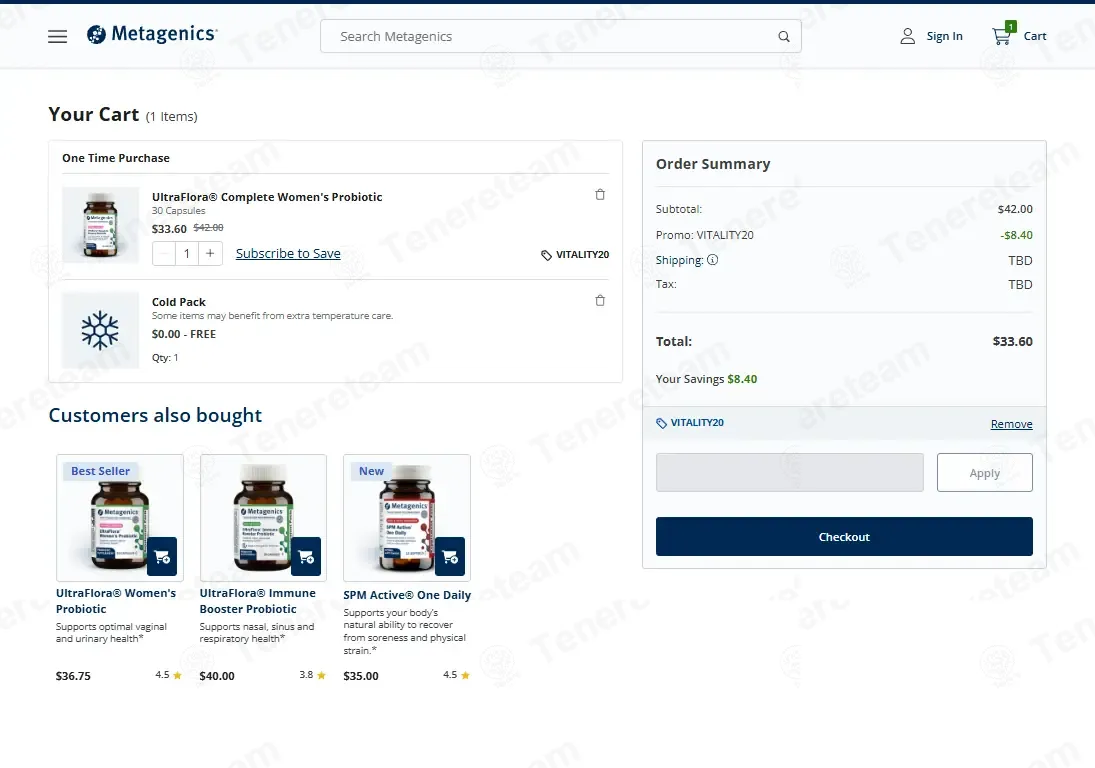Click the 3.8 star rating
The image size is (1095, 768).
(312, 675)
